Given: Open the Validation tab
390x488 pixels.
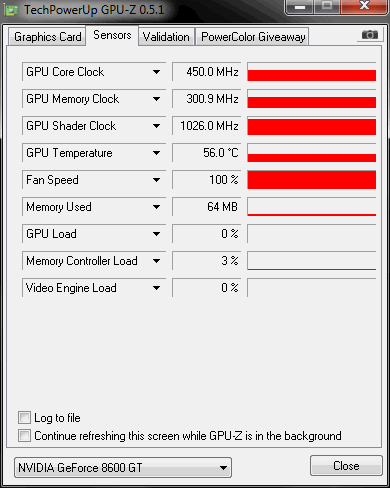Looking at the screenshot, I should (166, 37).
